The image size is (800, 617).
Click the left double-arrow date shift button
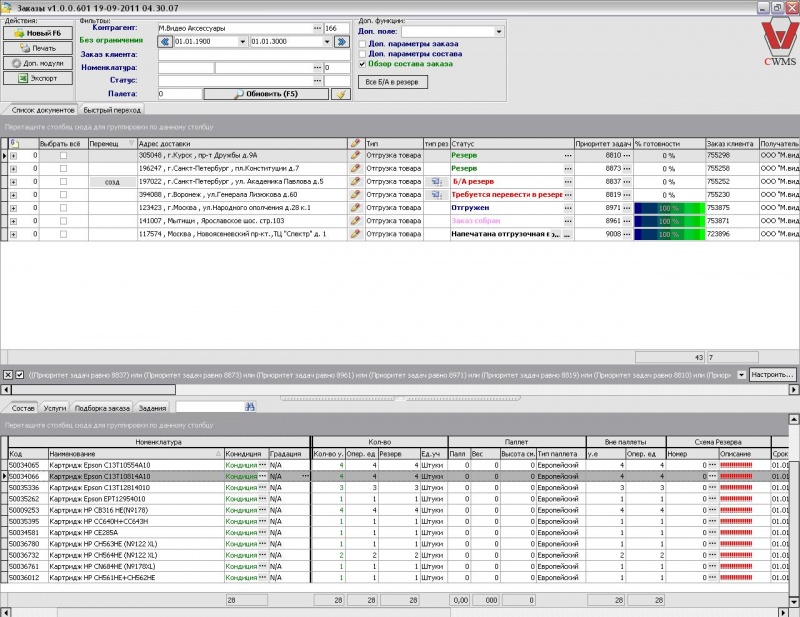click(x=163, y=42)
